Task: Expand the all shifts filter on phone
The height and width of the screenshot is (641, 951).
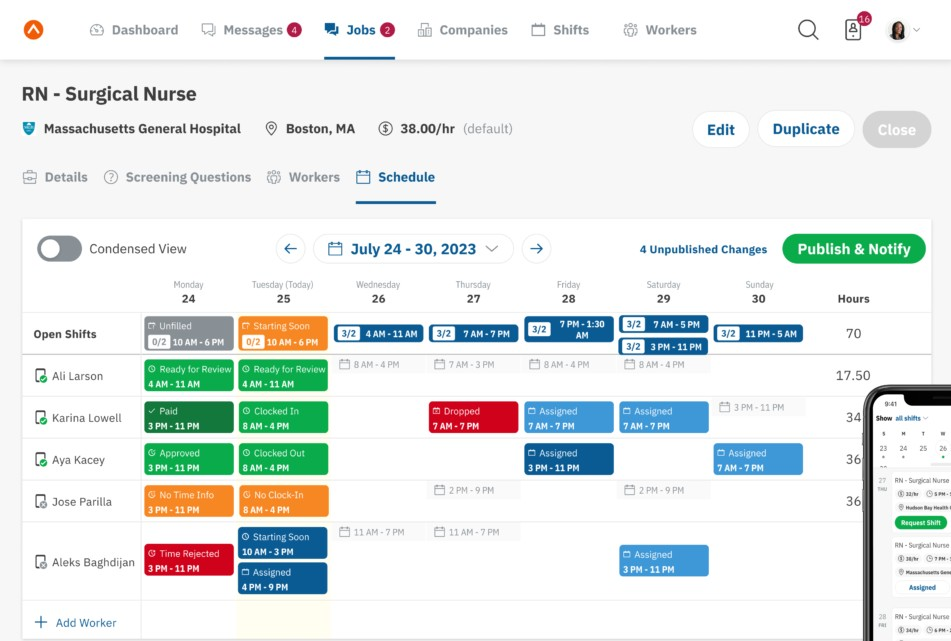Action: pos(912,418)
